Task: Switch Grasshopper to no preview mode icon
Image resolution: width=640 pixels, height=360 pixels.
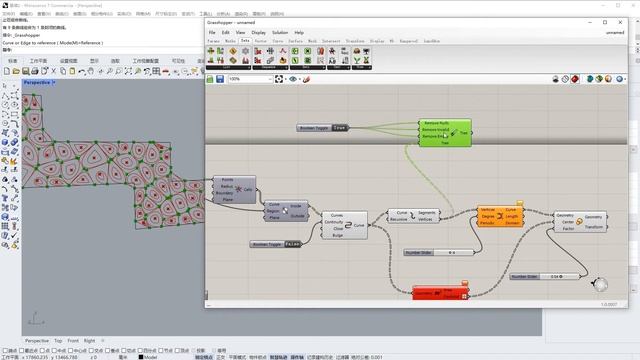Action: (x=556, y=79)
